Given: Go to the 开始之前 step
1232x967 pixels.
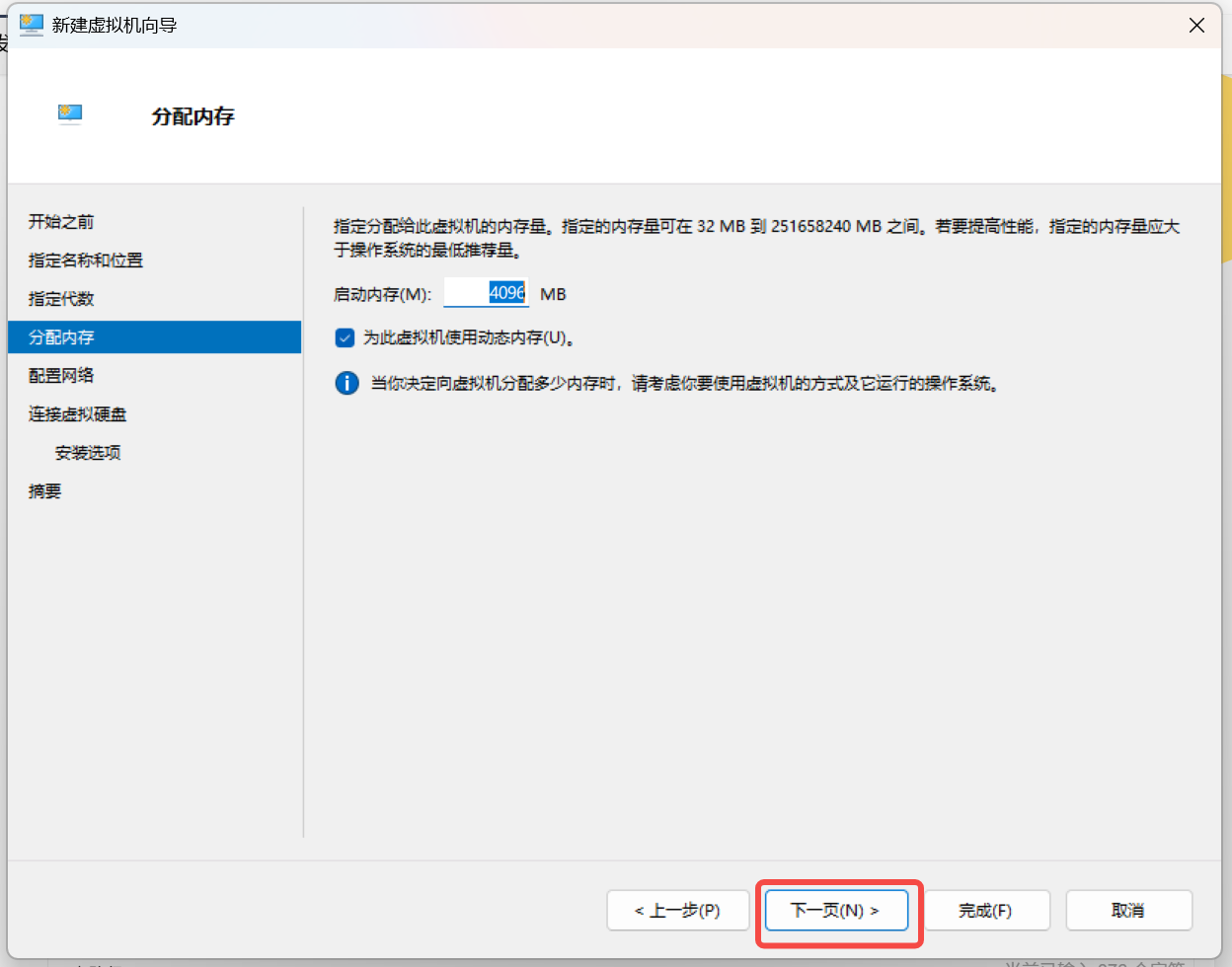Looking at the screenshot, I should [61, 222].
